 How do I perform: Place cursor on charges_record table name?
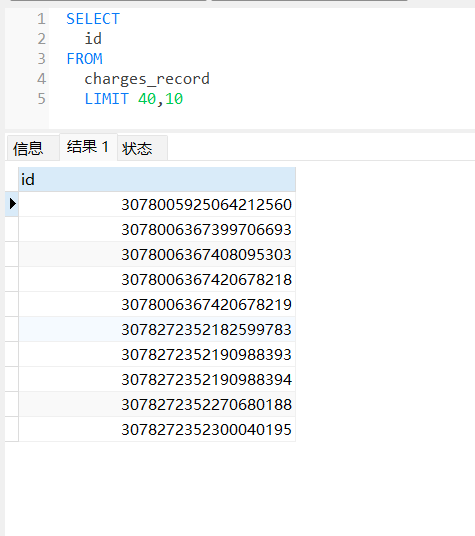coord(147,79)
